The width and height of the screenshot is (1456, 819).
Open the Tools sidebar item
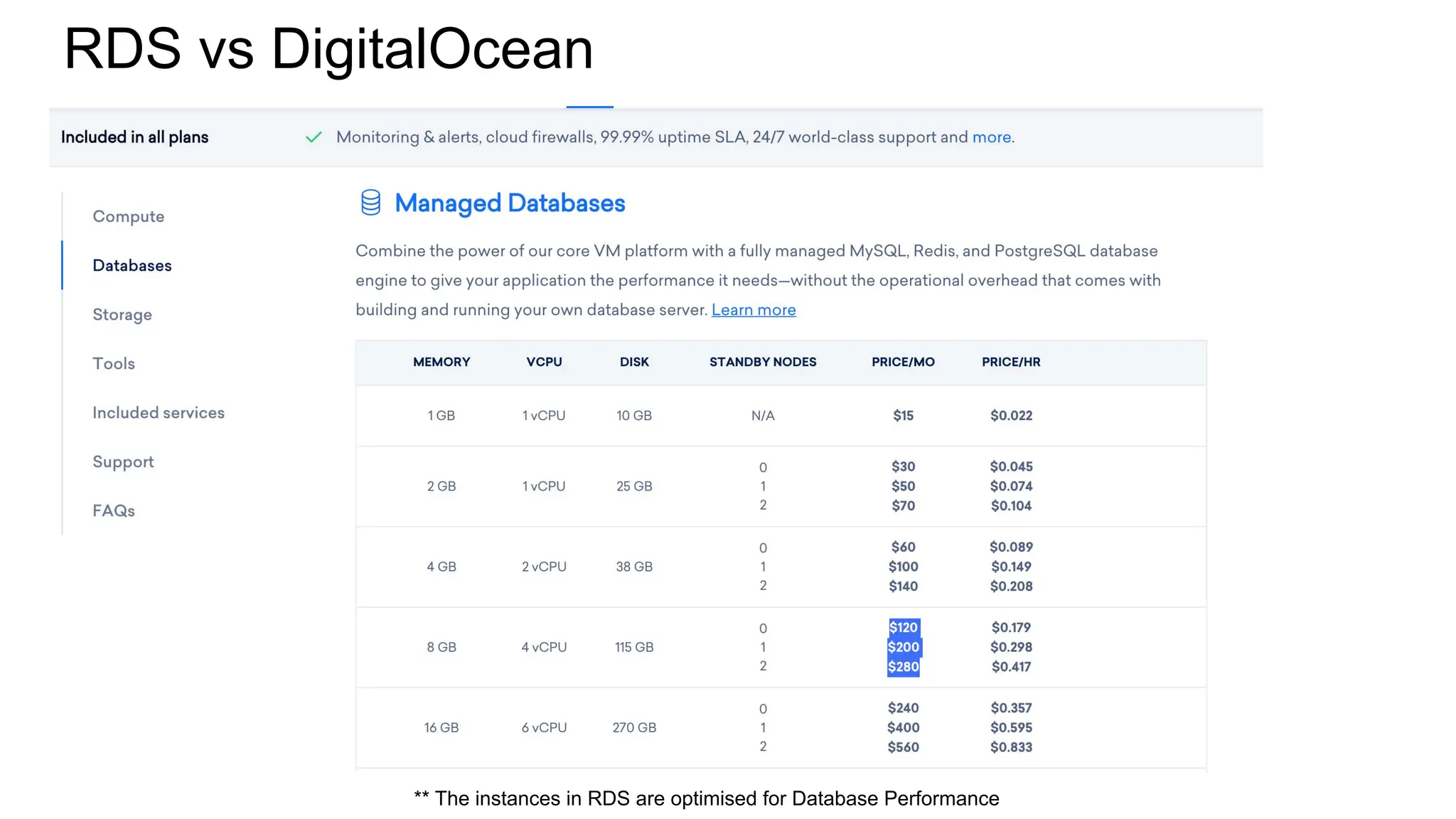pyautogui.click(x=114, y=363)
